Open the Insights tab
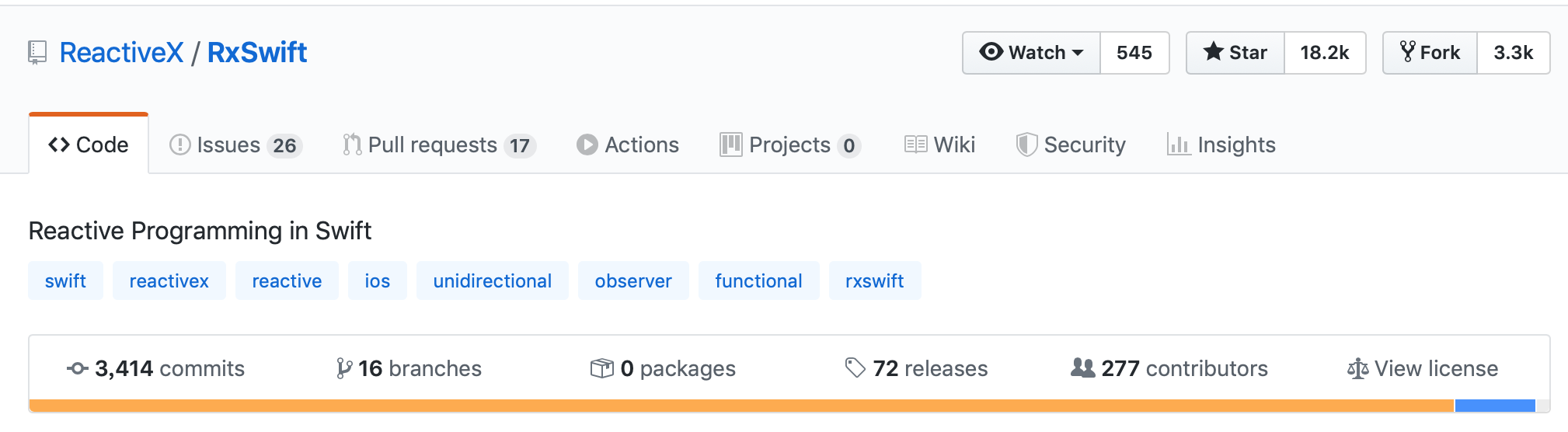The height and width of the screenshot is (432, 1568). coord(1221,145)
